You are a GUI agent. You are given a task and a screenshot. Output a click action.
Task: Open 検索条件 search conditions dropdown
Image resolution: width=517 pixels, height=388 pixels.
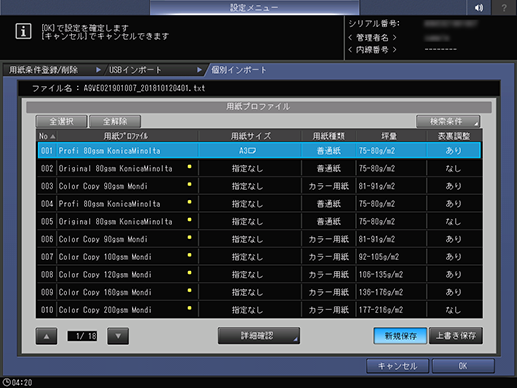(448, 122)
